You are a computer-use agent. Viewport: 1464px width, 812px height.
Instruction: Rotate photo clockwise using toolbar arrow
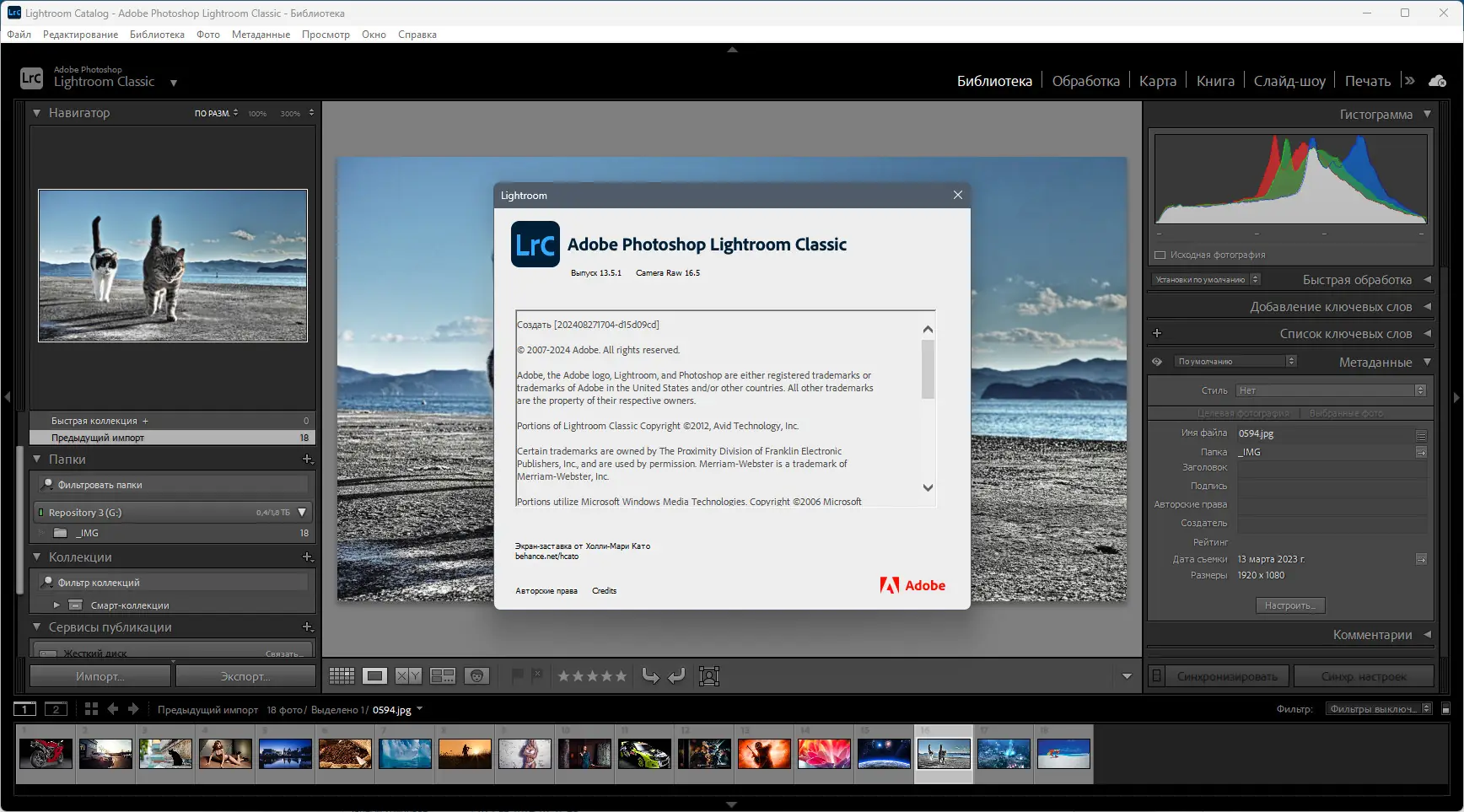coord(677,675)
